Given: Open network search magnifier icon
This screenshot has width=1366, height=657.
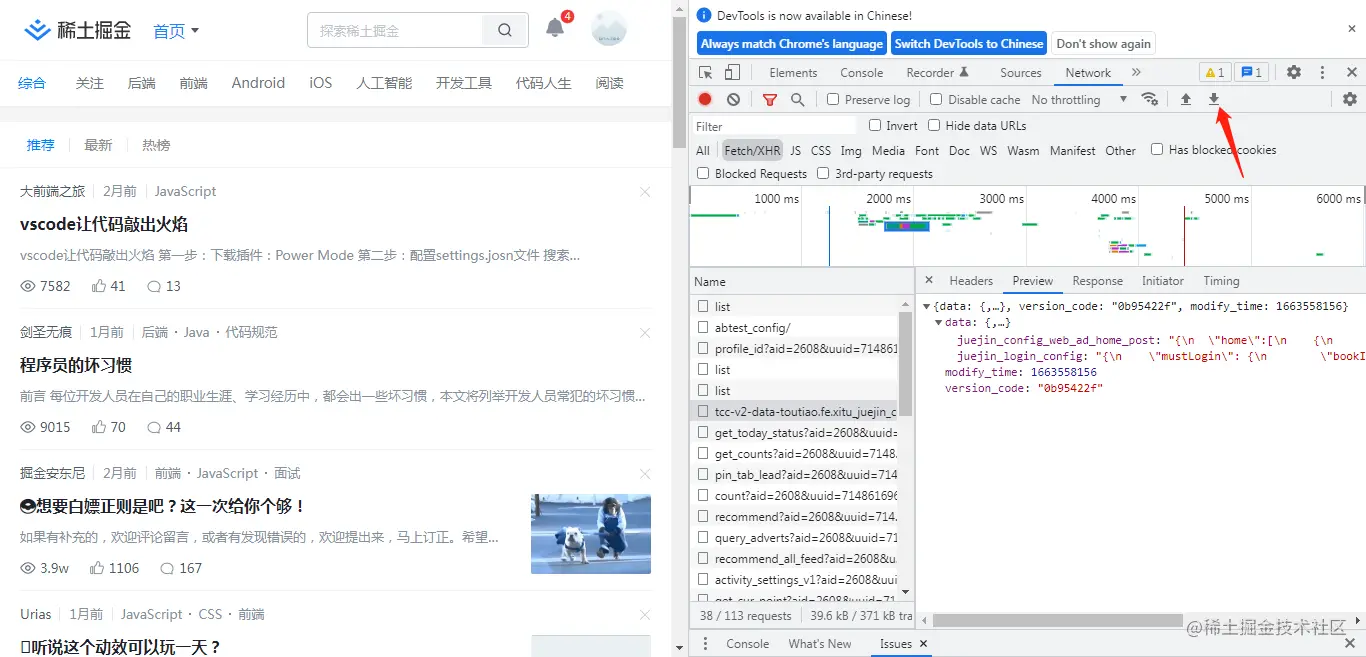Looking at the screenshot, I should pos(797,99).
